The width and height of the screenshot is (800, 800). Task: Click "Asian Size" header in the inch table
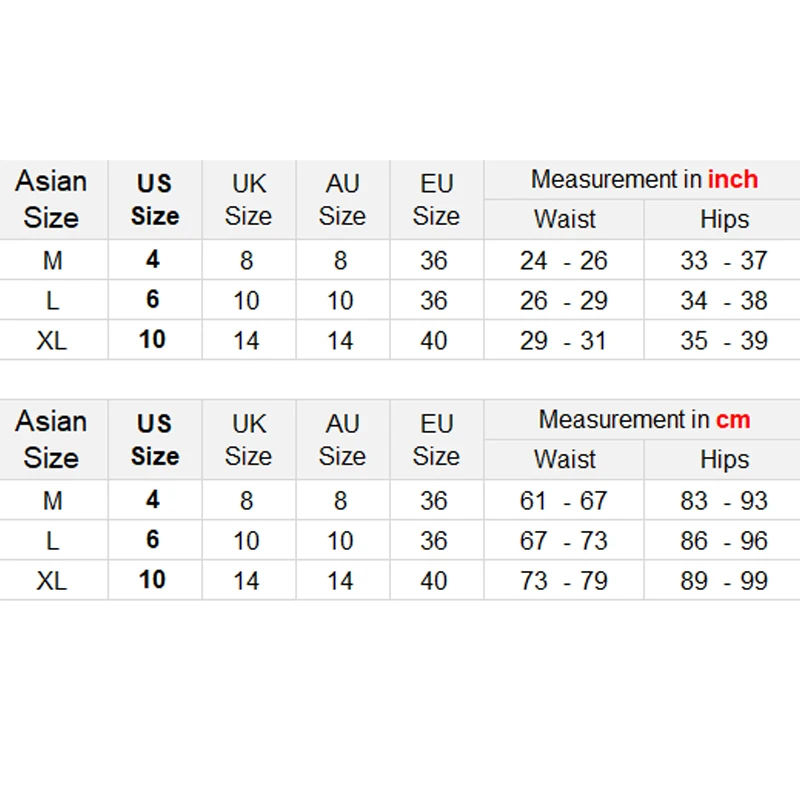[52, 199]
